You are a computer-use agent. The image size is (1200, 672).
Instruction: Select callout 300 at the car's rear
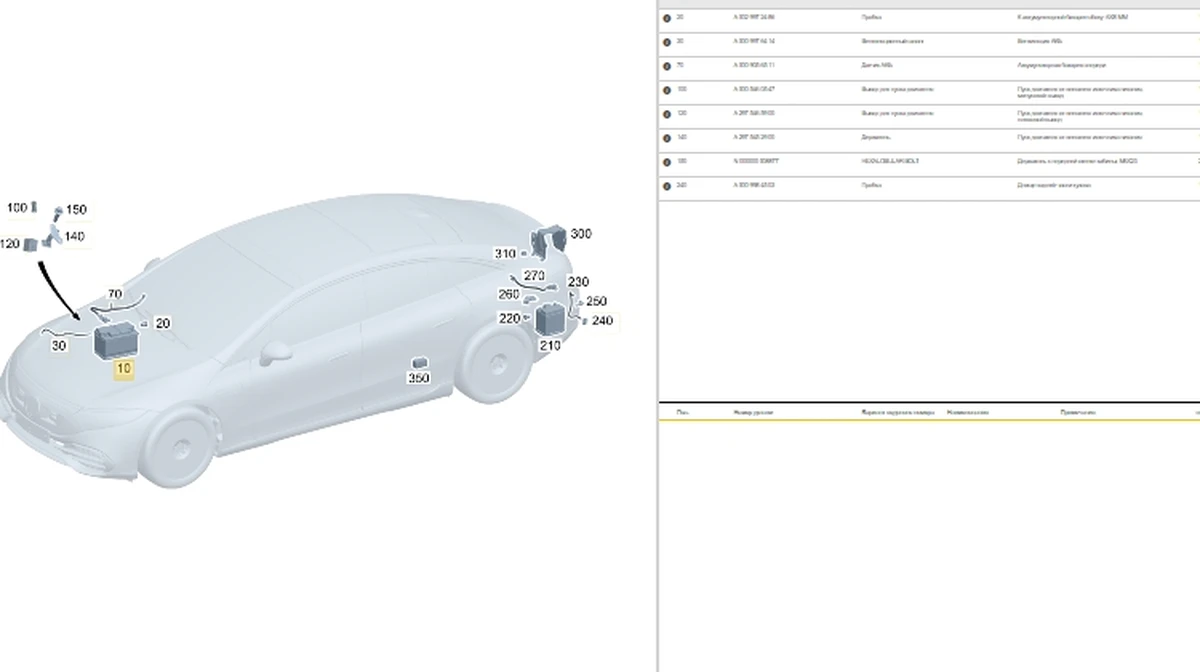(x=580, y=234)
